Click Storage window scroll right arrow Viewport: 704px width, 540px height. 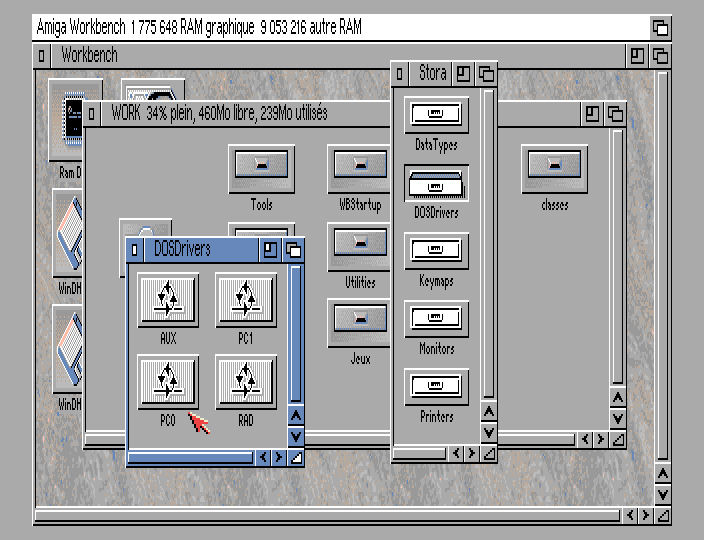coord(471,453)
